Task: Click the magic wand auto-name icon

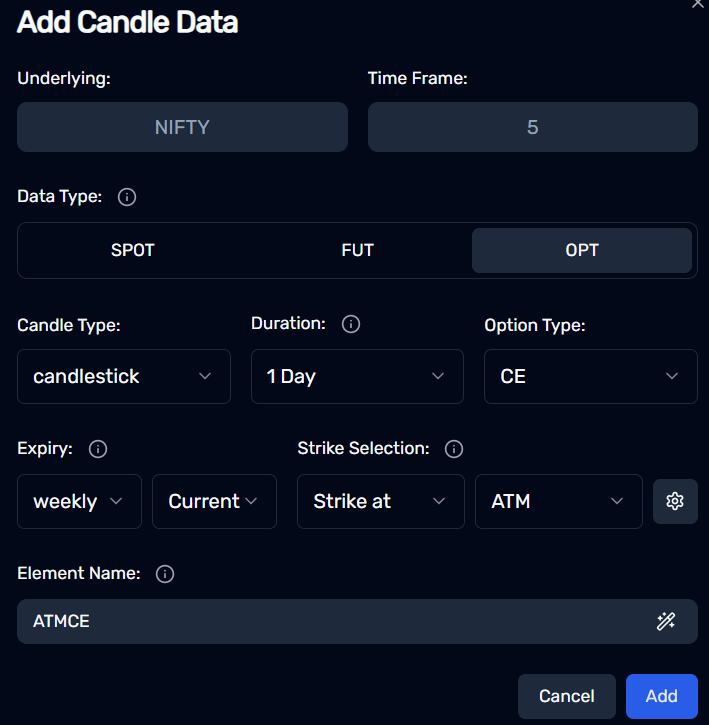Action: coord(666,621)
